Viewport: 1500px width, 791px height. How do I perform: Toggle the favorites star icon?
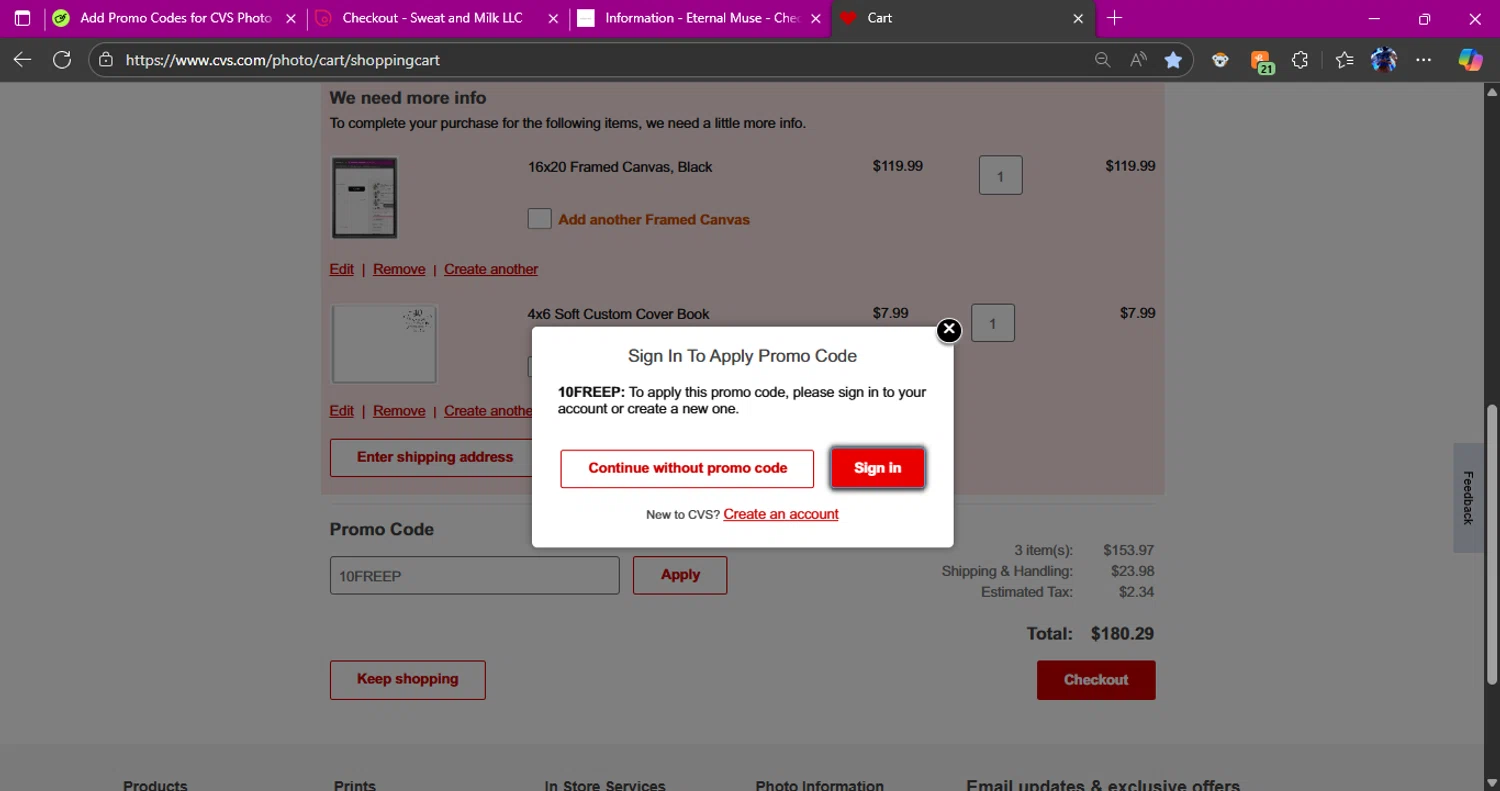click(x=1173, y=60)
